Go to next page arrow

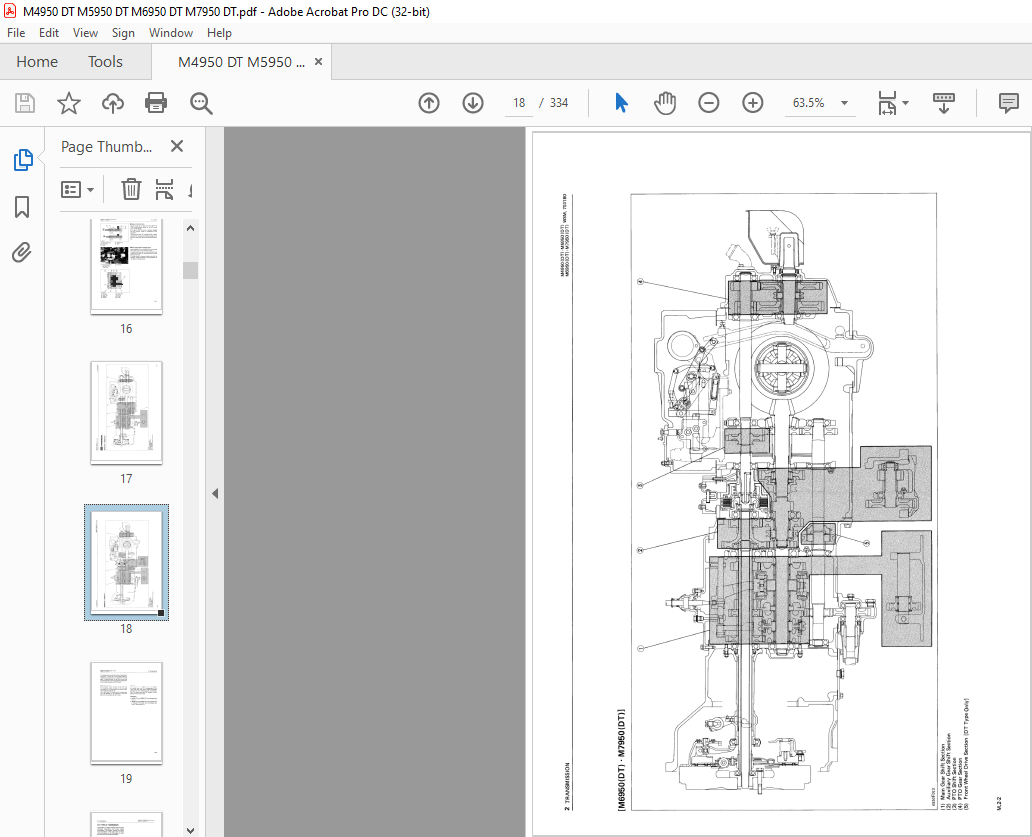473,103
